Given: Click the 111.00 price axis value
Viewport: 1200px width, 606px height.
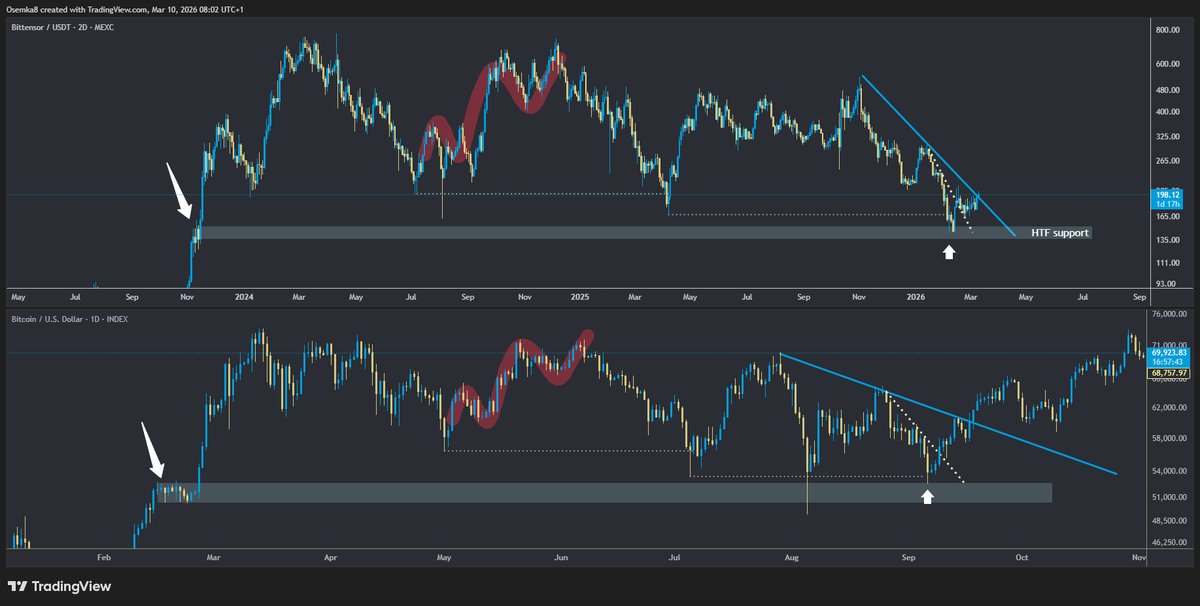Looking at the screenshot, I should click(x=1168, y=262).
